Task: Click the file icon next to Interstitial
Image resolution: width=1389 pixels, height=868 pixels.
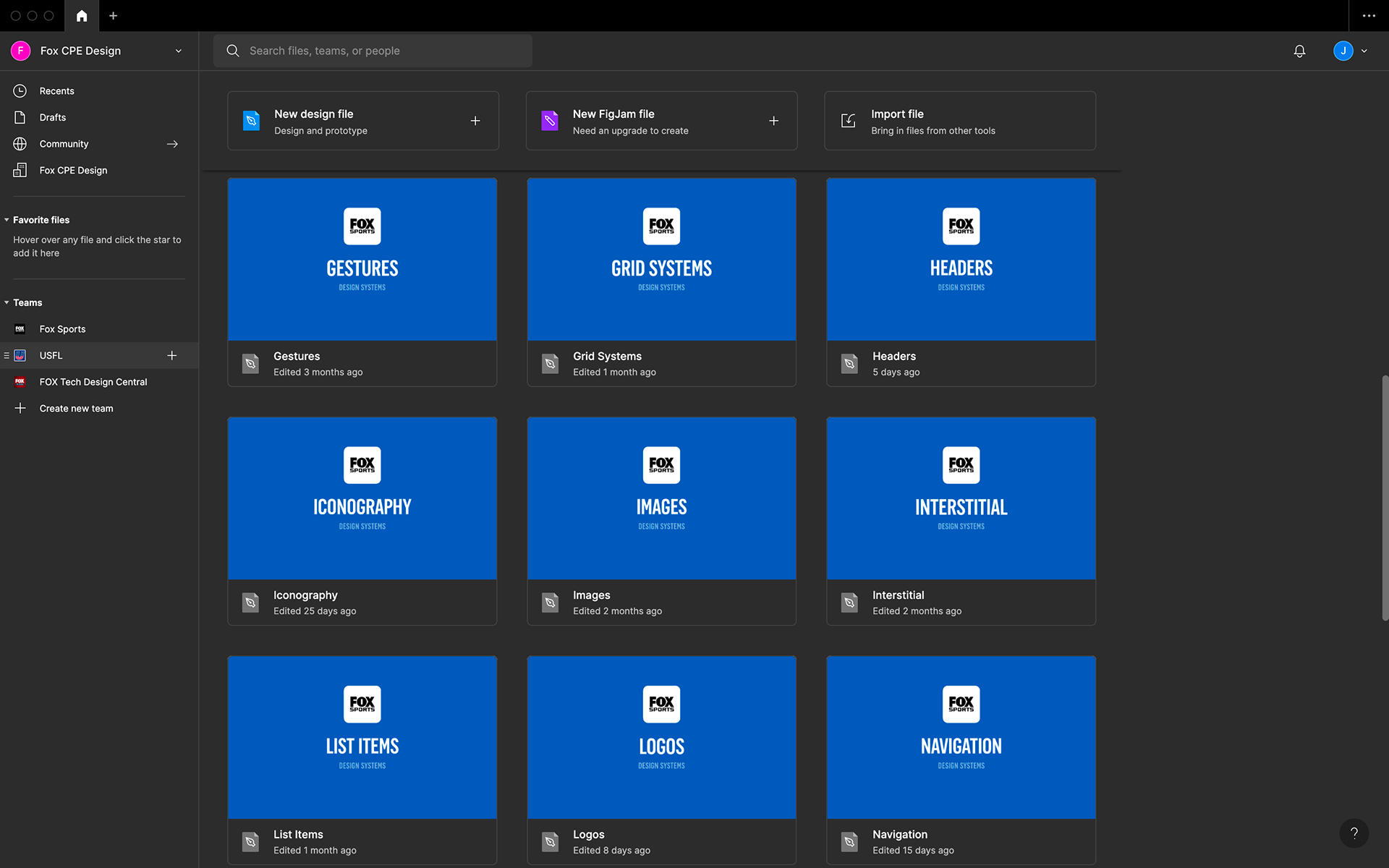Action: coord(849,602)
